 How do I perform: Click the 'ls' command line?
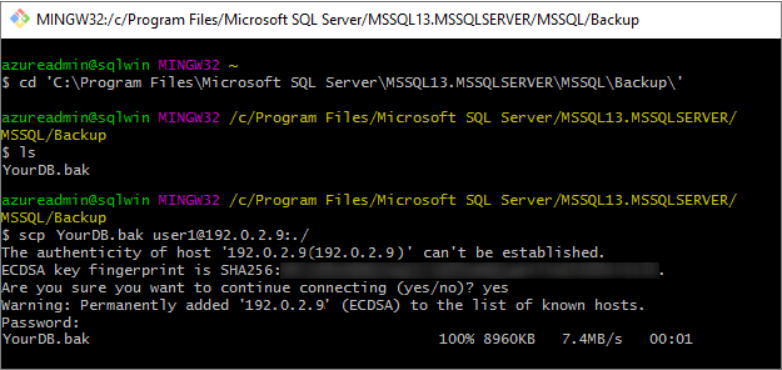click(x=18, y=152)
